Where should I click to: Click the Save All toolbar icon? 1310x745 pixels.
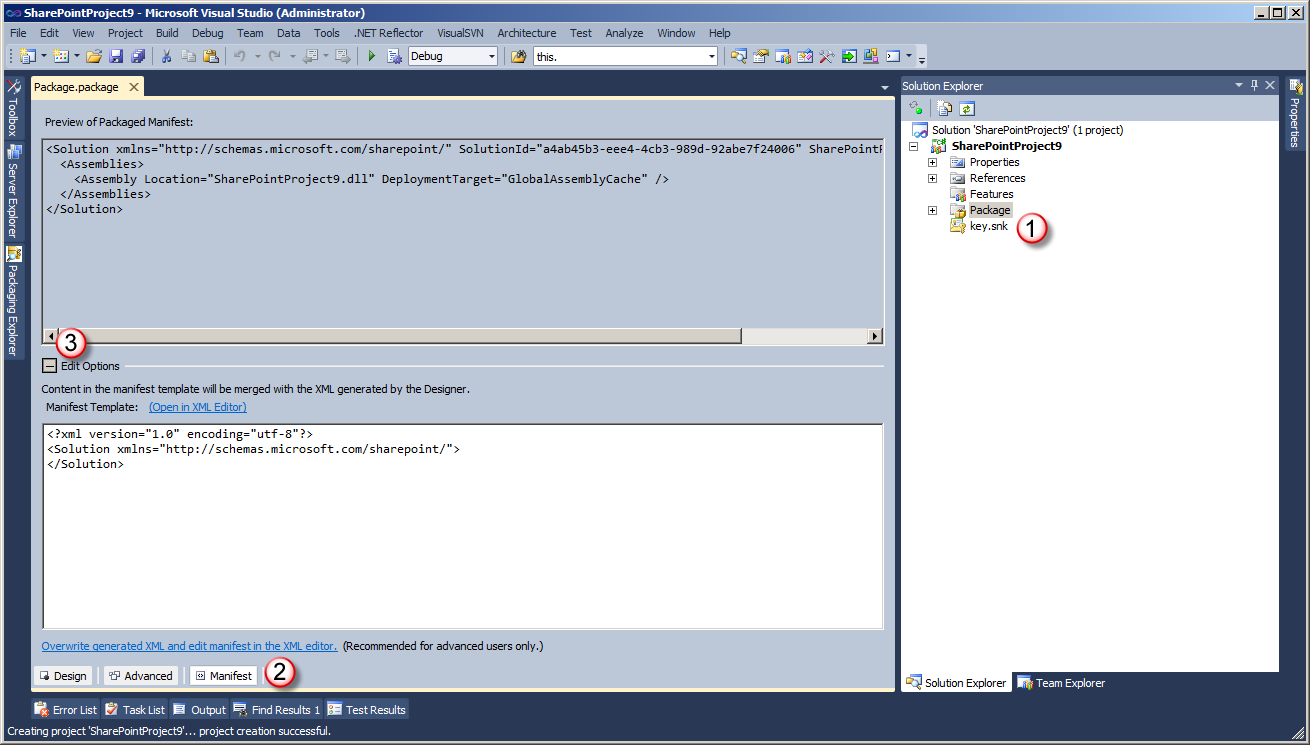coord(138,56)
